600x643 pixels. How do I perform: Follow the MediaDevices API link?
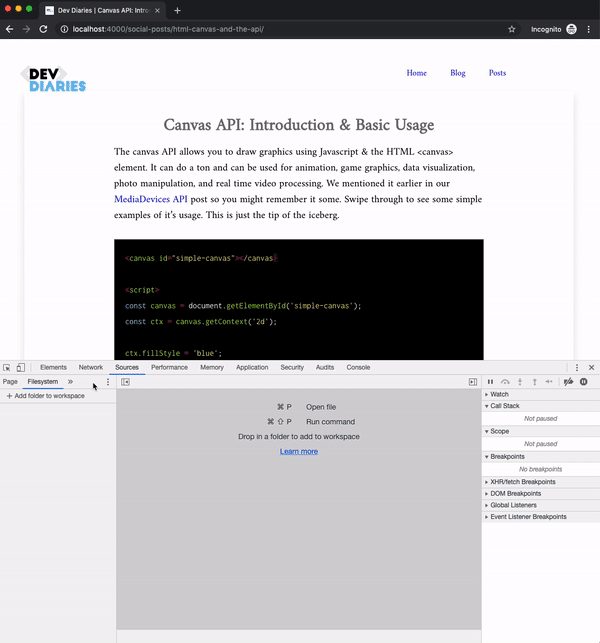pyautogui.click(x=151, y=199)
